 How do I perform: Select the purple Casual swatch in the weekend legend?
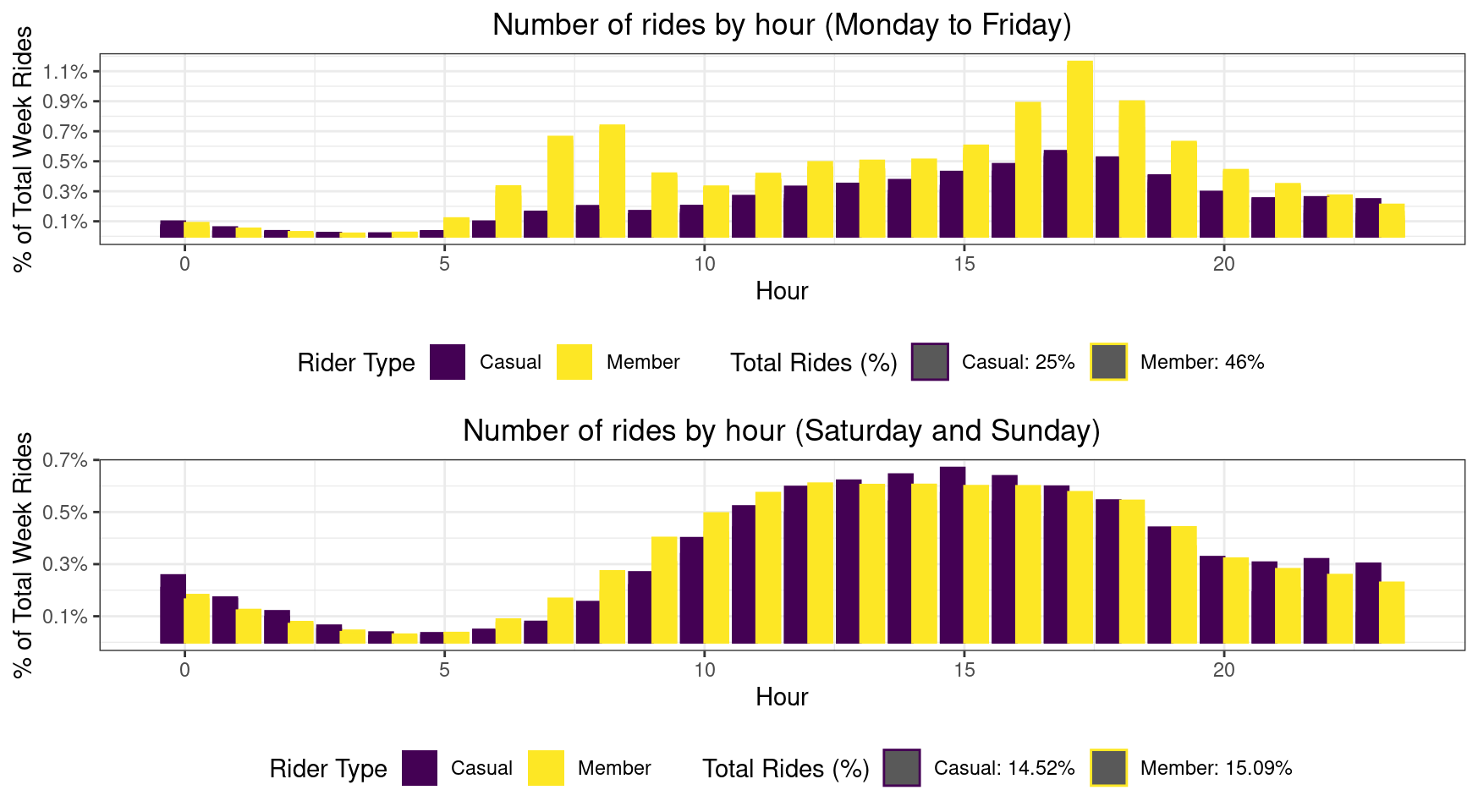tap(420, 768)
